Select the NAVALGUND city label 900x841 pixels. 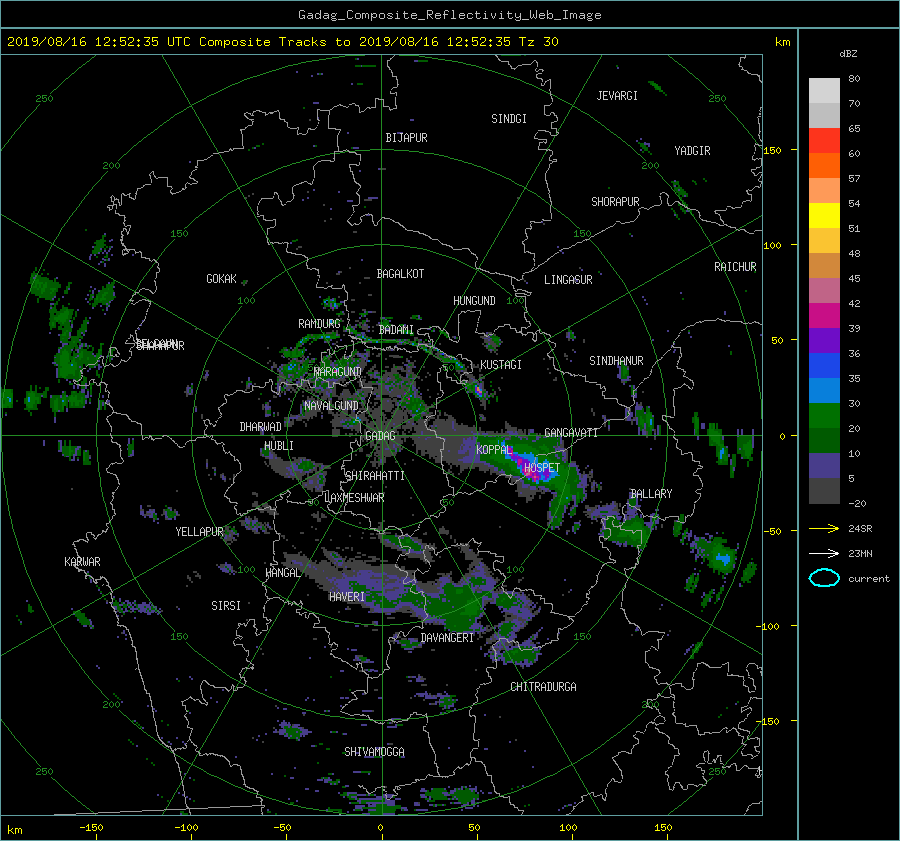point(331,406)
